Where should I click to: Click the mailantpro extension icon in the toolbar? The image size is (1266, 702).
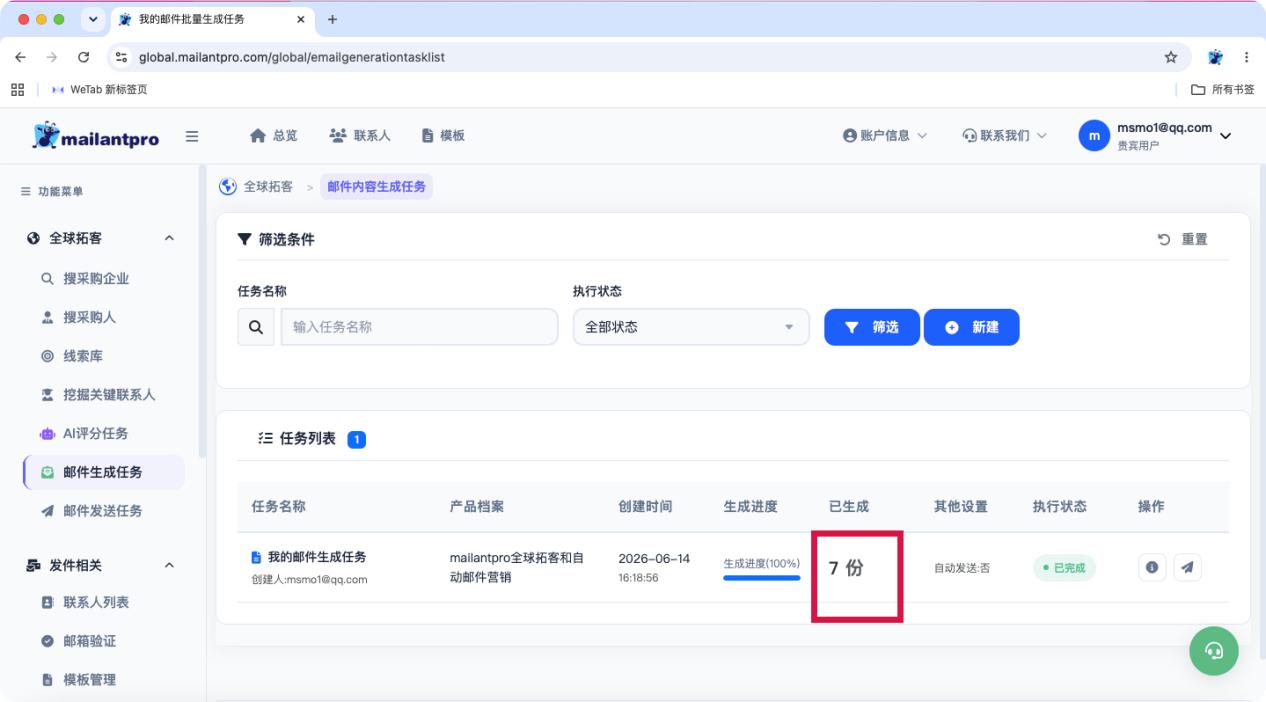click(x=1214, y=57)
